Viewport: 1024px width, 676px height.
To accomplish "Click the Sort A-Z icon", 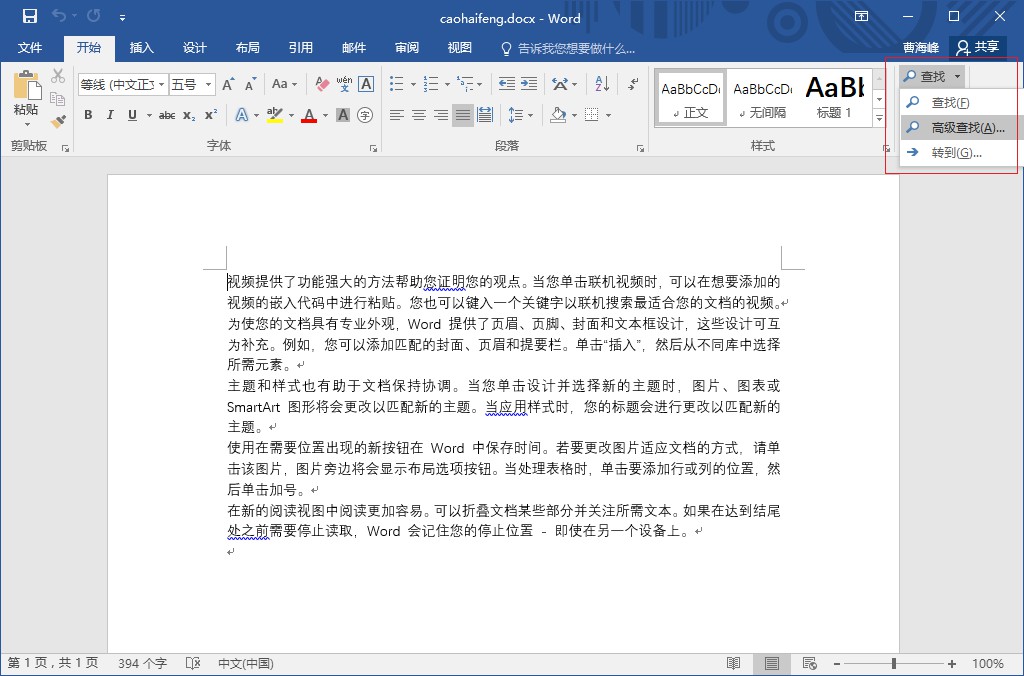I will 601,84.
